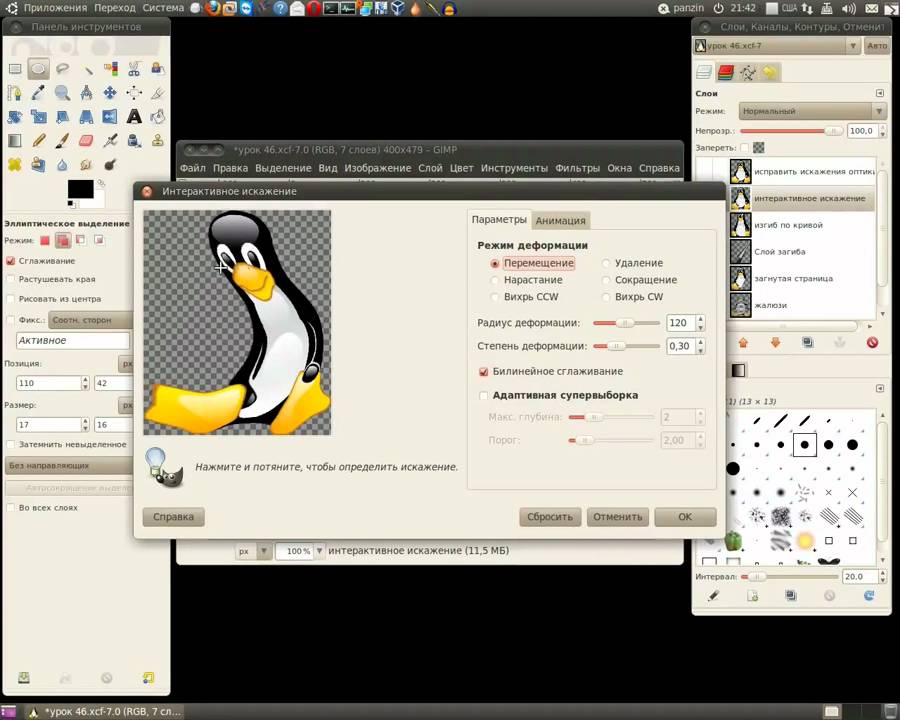Open the Выделение menu
900x720 pixels.
283,168
